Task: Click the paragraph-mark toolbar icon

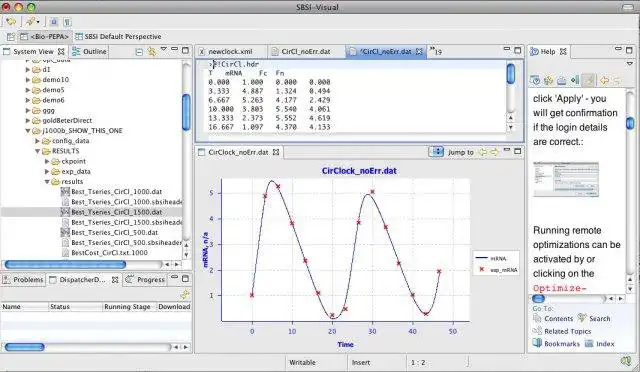Action: pyautogui.click(x=67, y=22)
